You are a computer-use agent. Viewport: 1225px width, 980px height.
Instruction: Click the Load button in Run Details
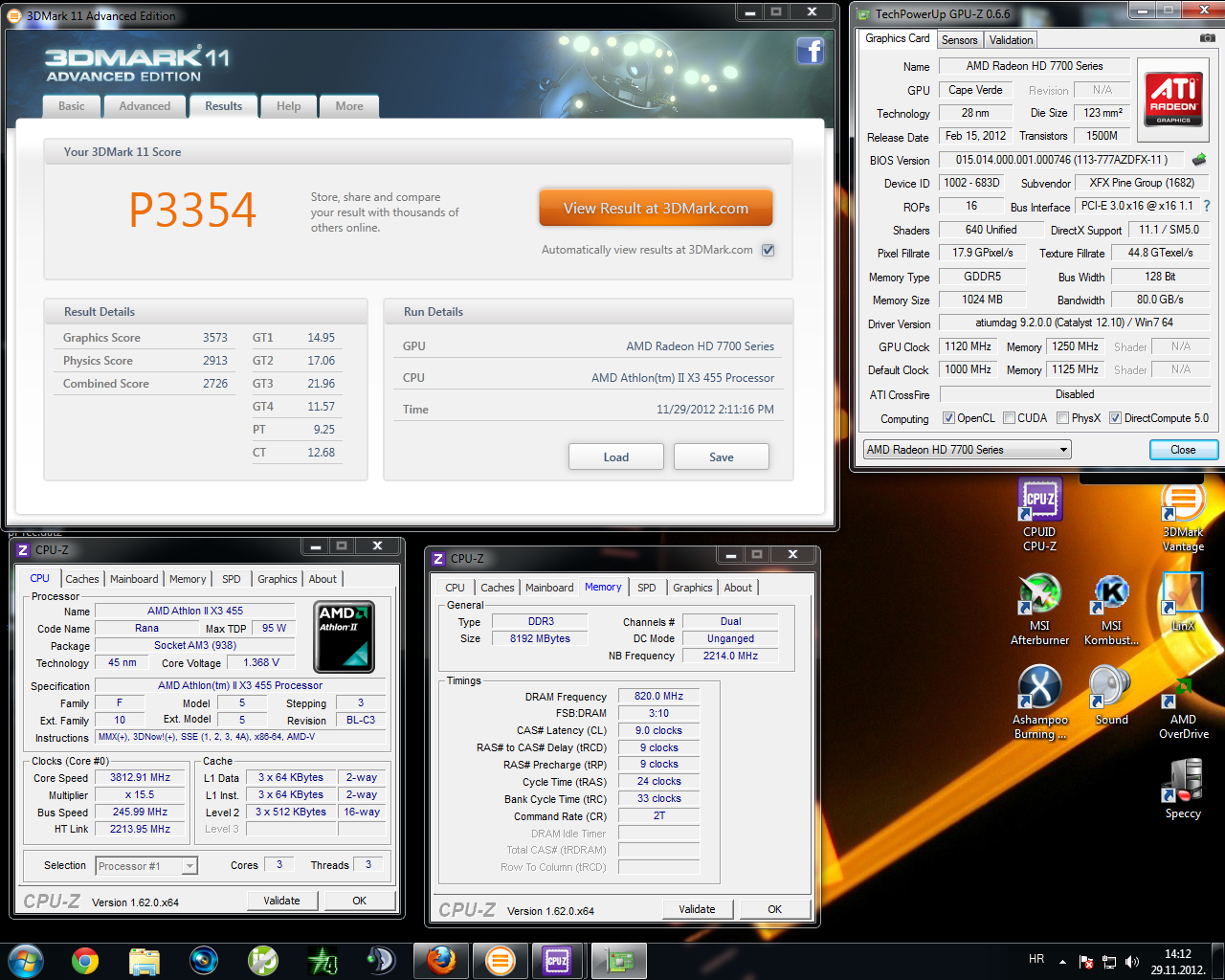(x=616, y=457)
